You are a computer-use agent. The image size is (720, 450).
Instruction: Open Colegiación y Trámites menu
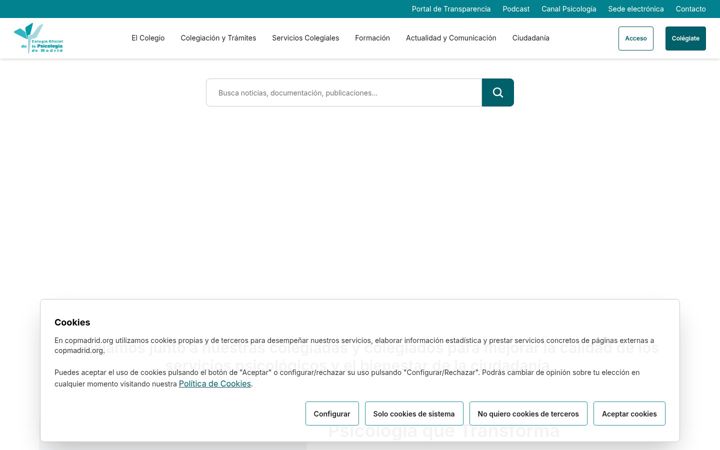coord(218,38)
